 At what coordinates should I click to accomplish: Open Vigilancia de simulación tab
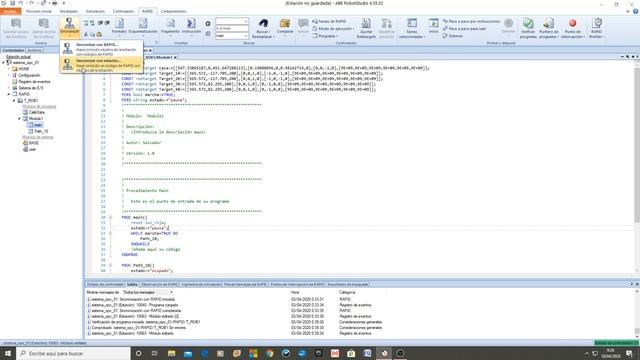201,284
